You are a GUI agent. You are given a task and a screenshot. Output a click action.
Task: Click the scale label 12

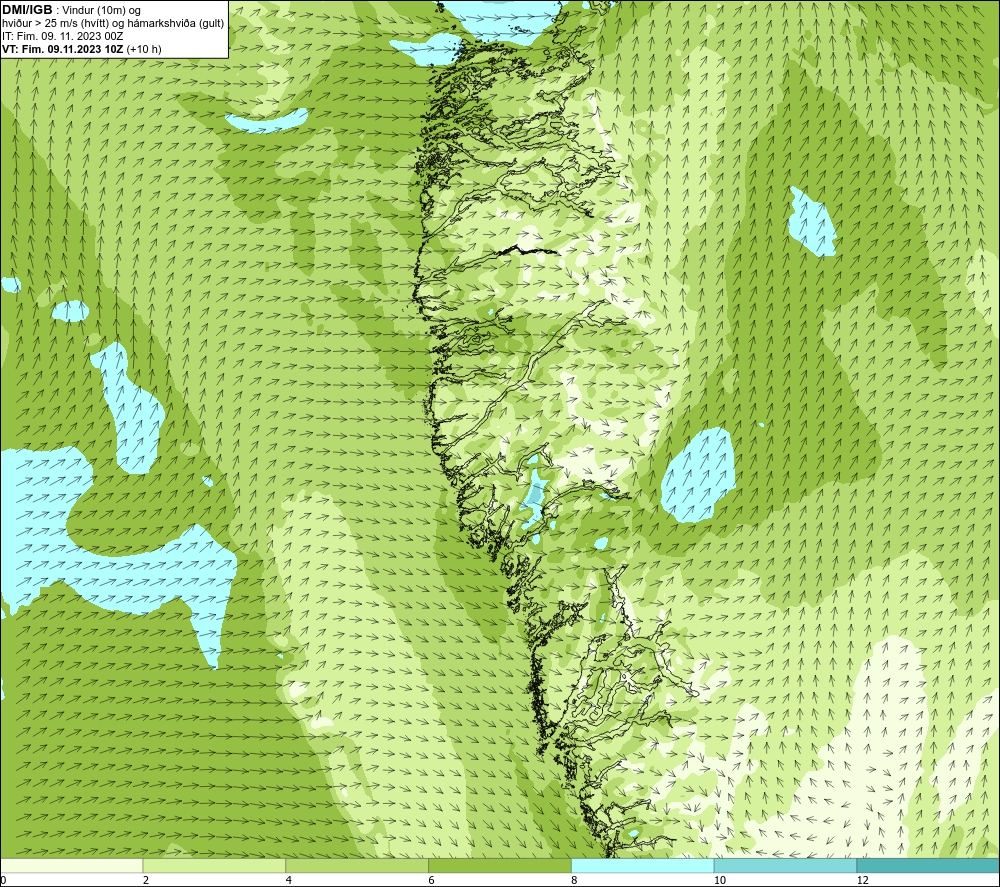(863, 880)
